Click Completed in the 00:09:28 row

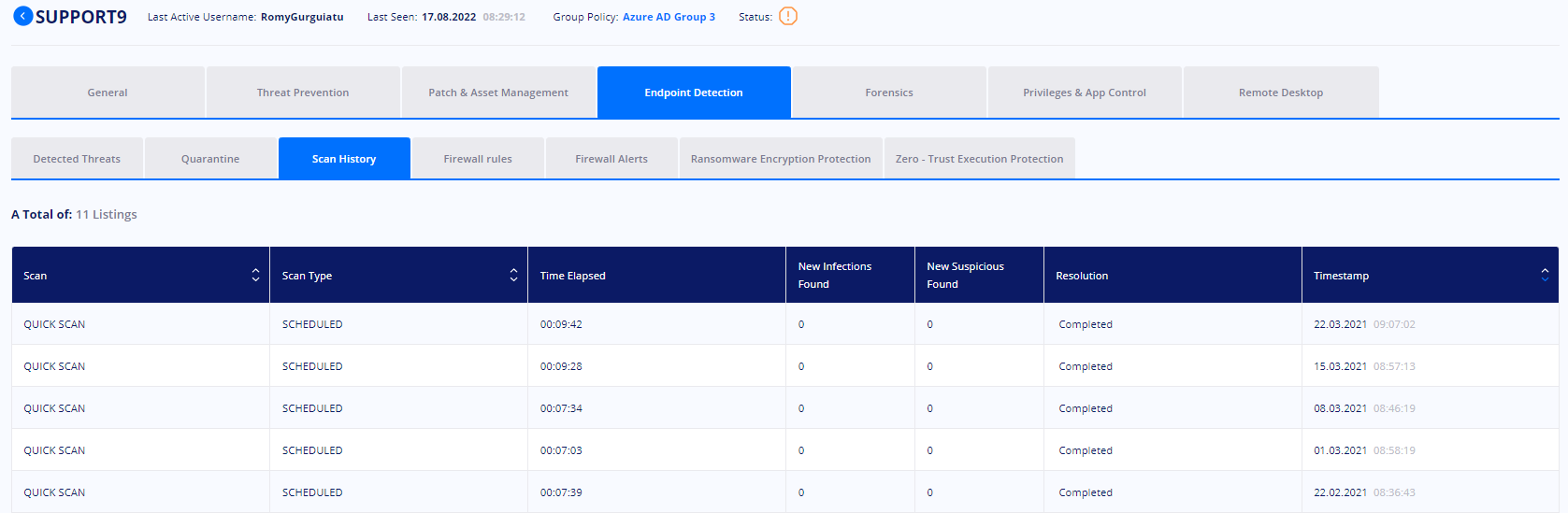click(1086, 366)
